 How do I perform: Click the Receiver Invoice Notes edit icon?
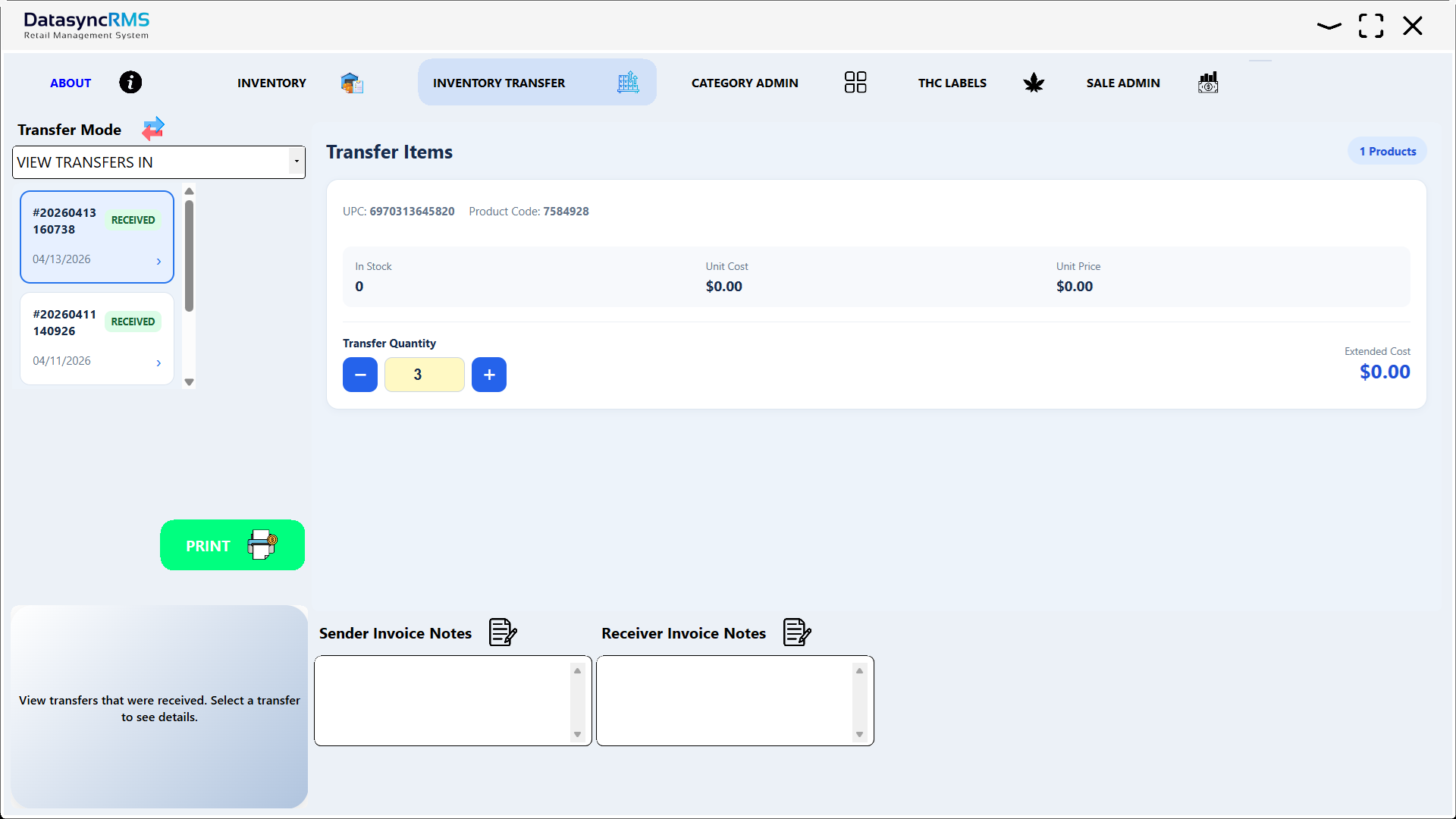pyautogui.click(x=797, y=632)
